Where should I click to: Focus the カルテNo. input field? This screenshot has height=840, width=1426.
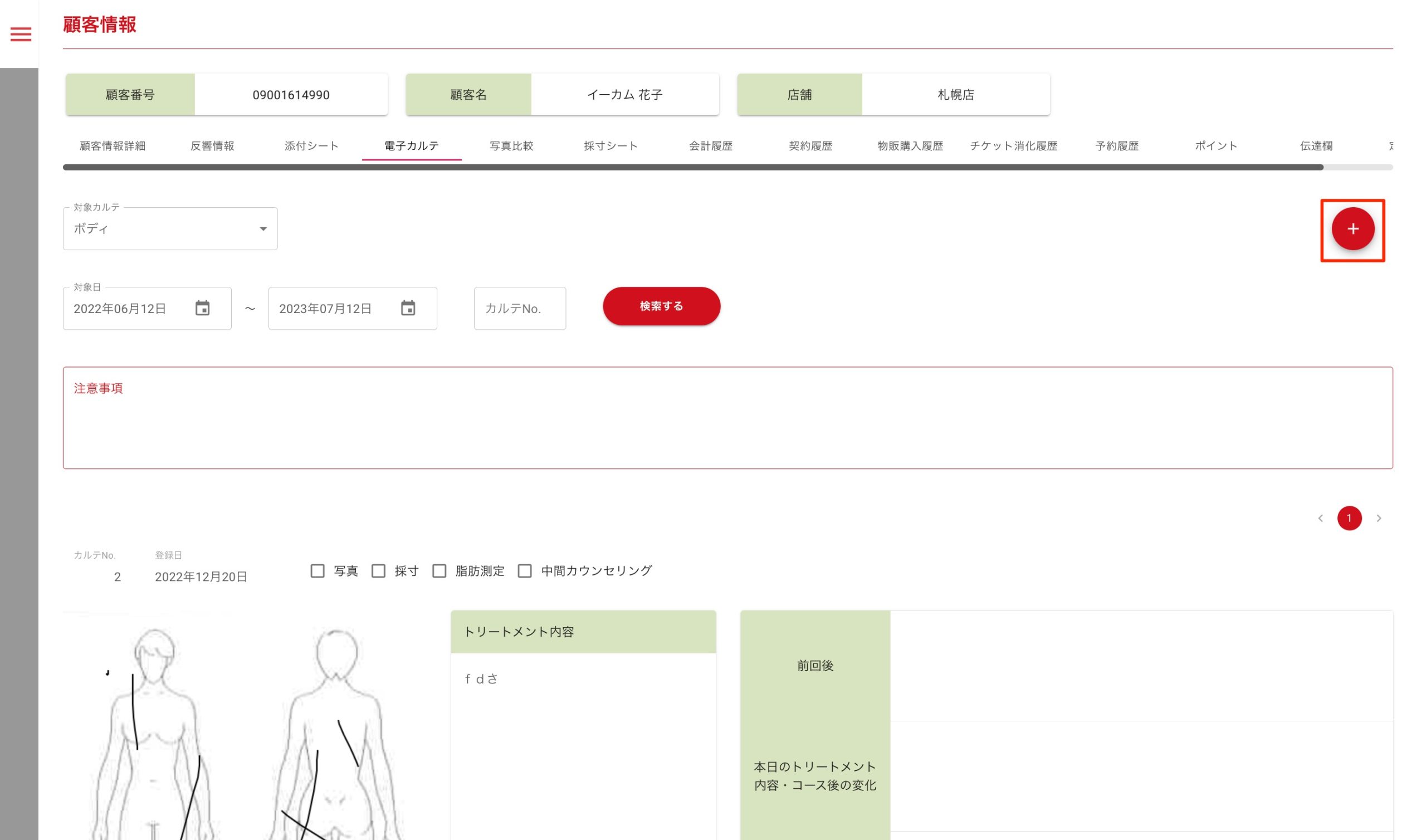pos(520,309)
